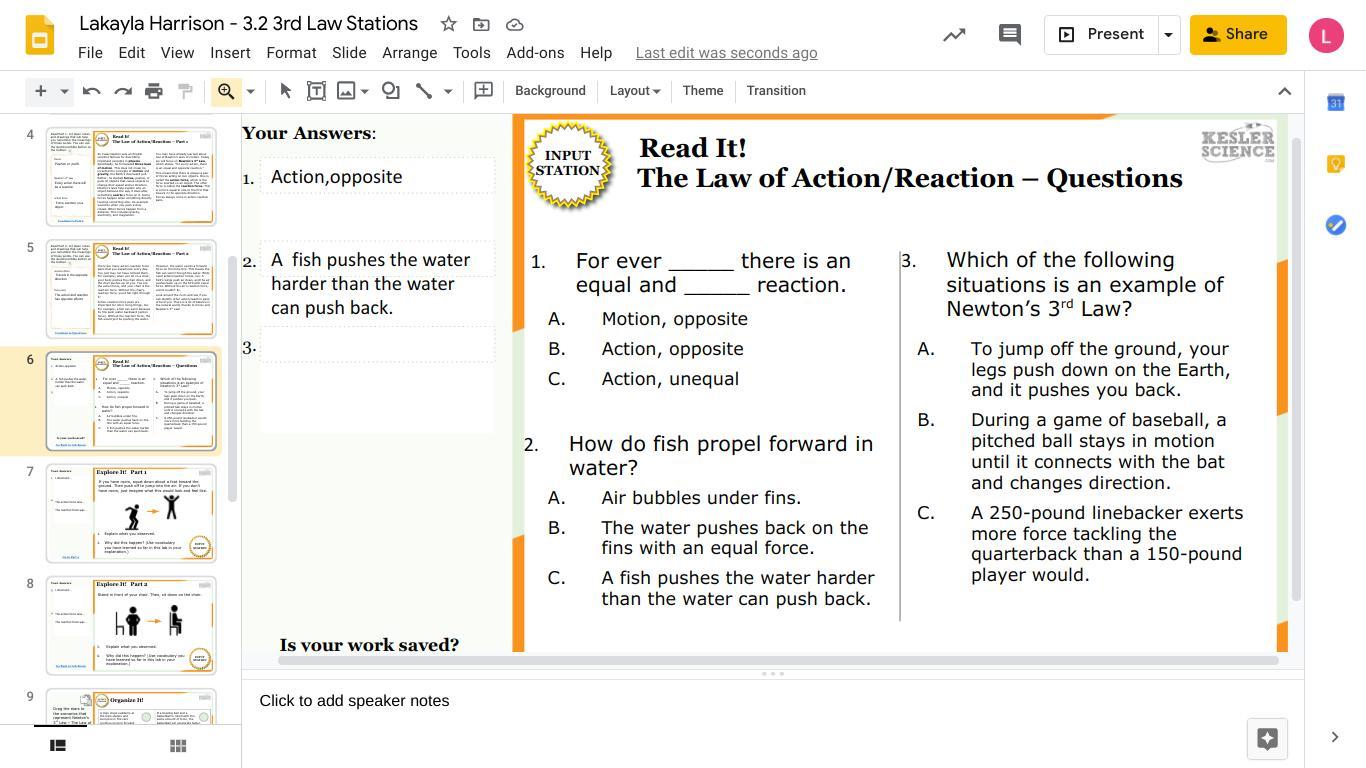Choose the select cursor tool

[285, 91]
